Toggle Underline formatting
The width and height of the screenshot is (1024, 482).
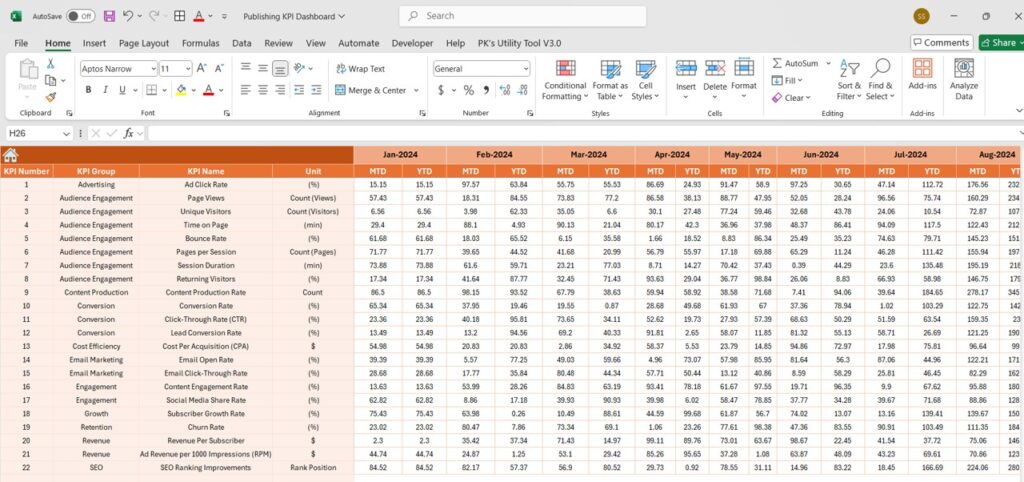point(122,90)
